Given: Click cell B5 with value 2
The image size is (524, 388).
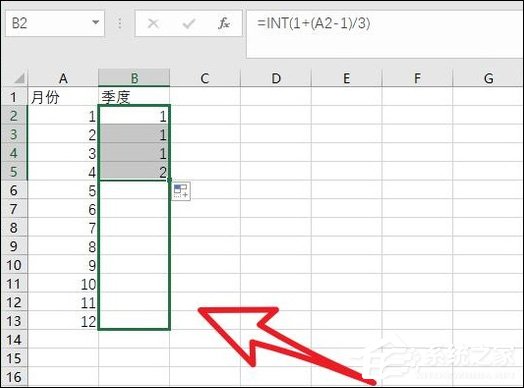Looking at the screenshot, I should pyautogui.click(x=134, y=172).
